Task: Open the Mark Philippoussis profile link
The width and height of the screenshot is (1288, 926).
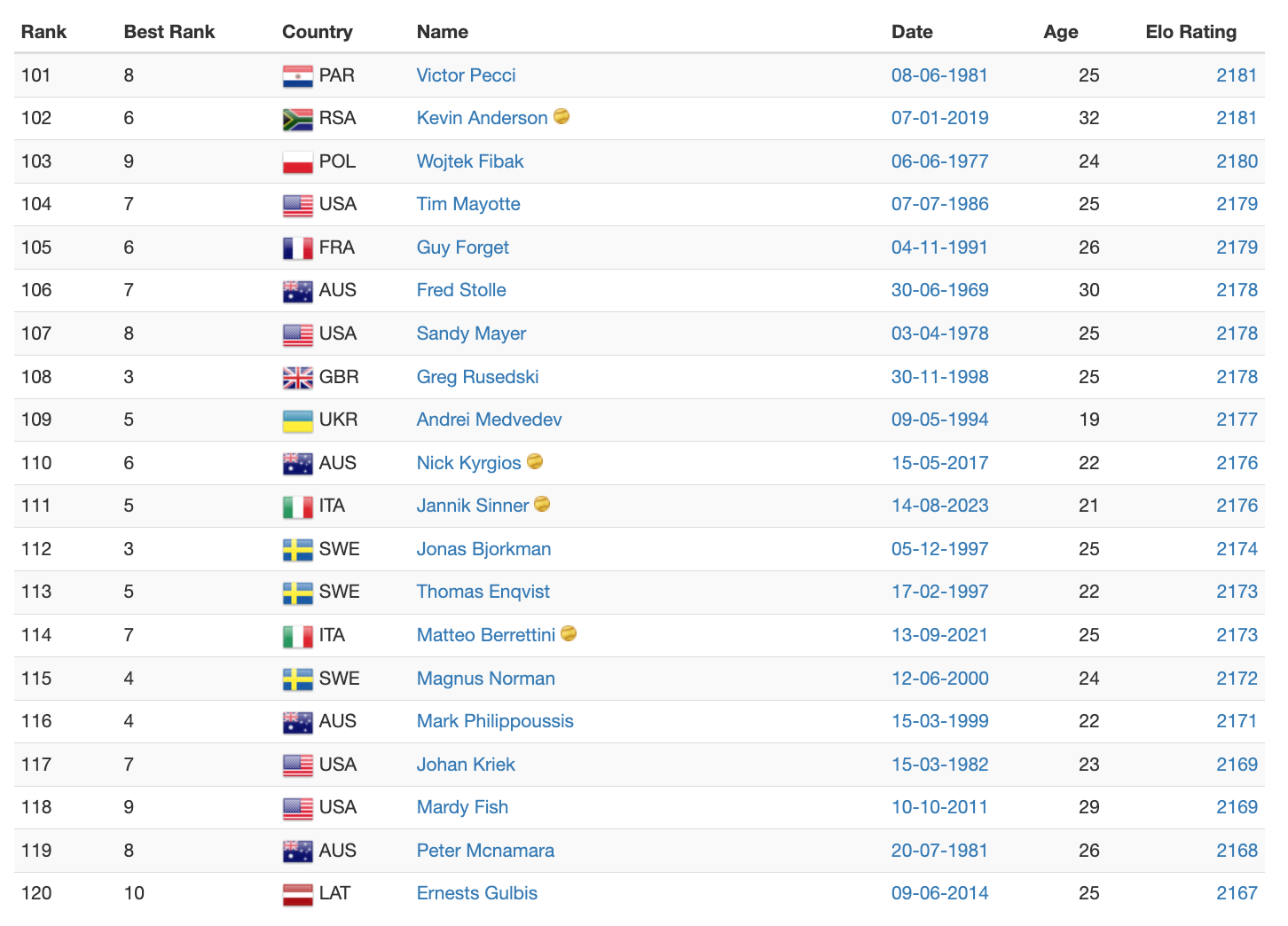Action: [x=495, y=721]
